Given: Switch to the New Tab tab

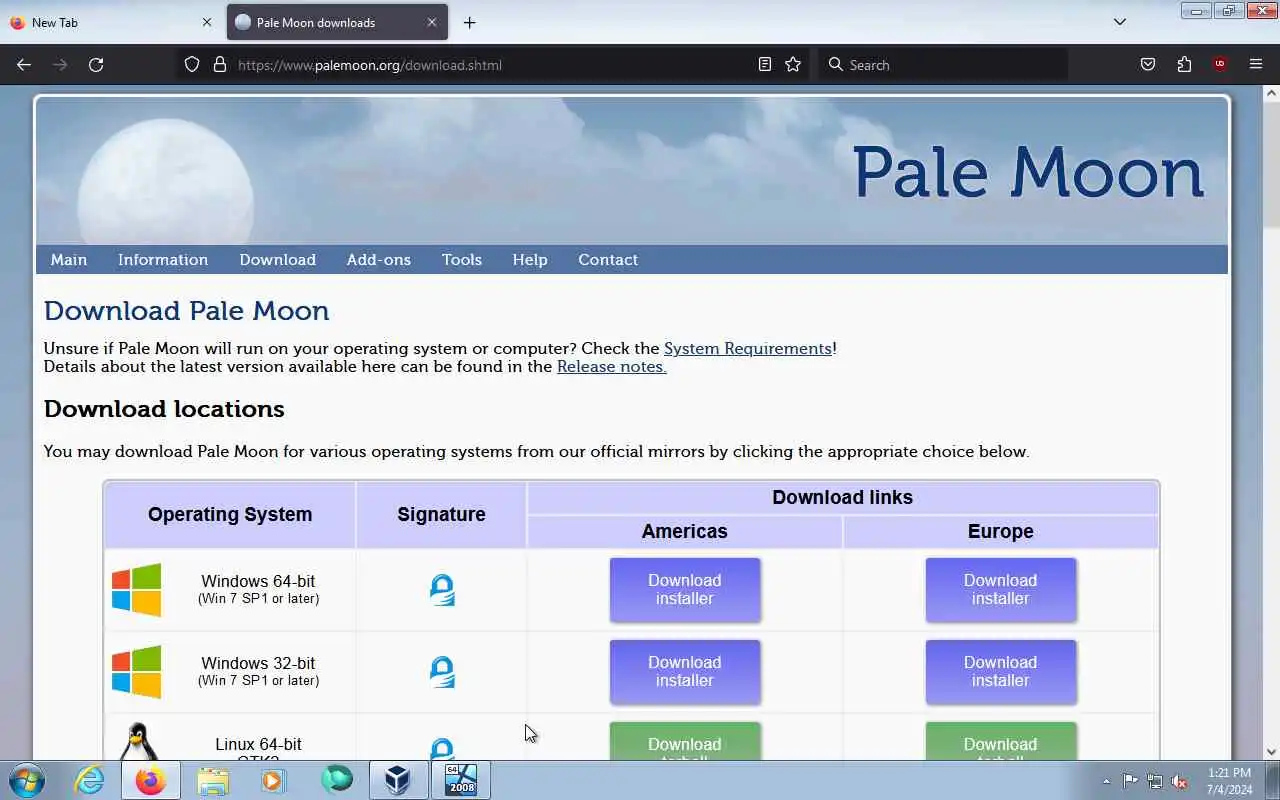Looking at the screenshot, I should point(110,22).
